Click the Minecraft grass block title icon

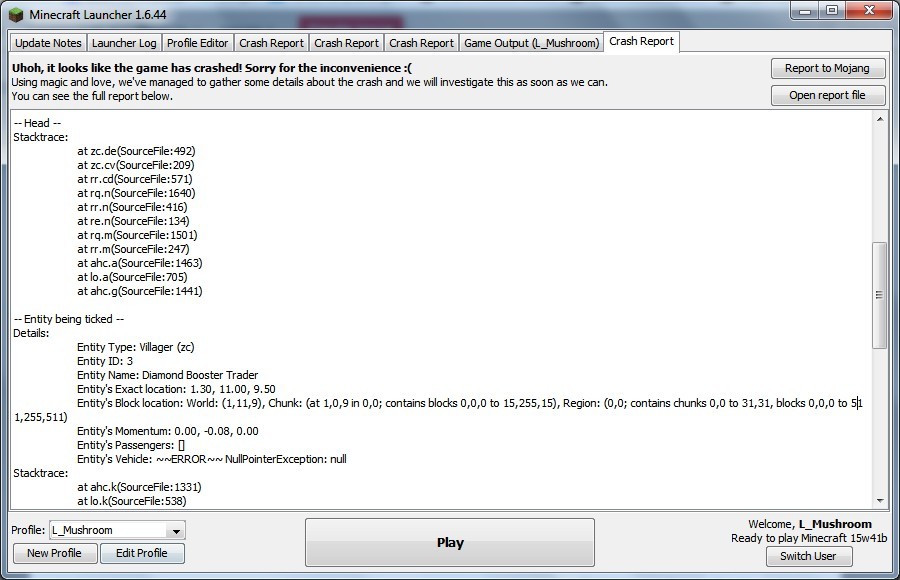pyautogui.click(x=18, y=14)
